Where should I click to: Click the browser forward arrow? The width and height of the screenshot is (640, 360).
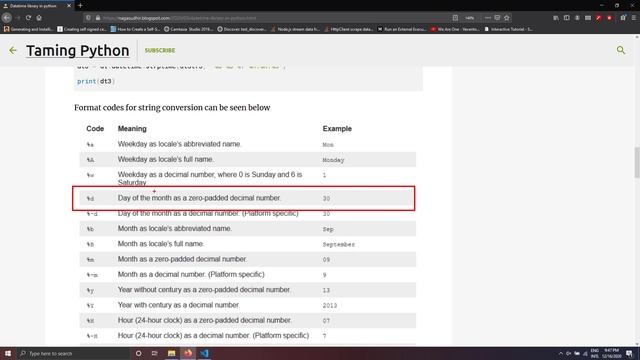click(x=18, y=18)
